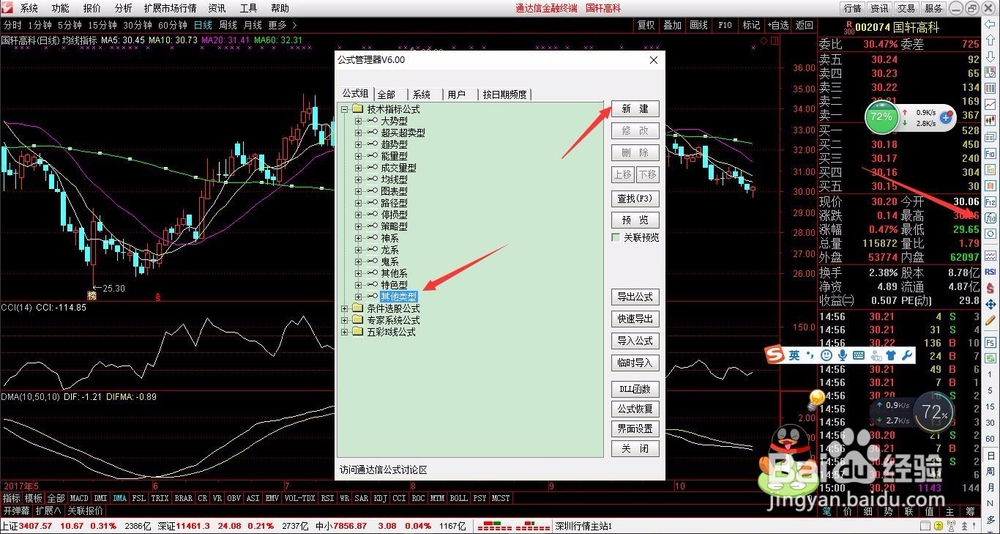
Task: Click the Sogou wrench settings icon
Action: tap(907, 355)
